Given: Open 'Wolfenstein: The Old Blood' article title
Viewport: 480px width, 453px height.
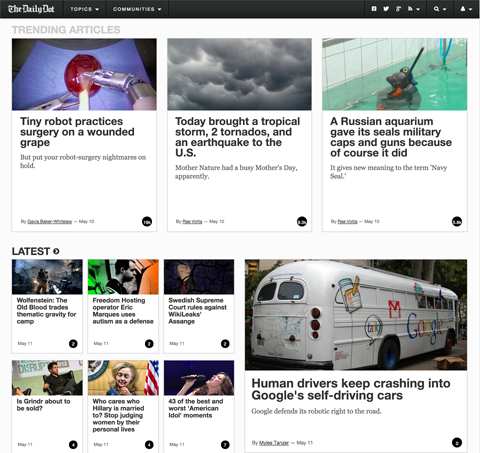Looking at the screenshot, I should (x=46, y=311).
